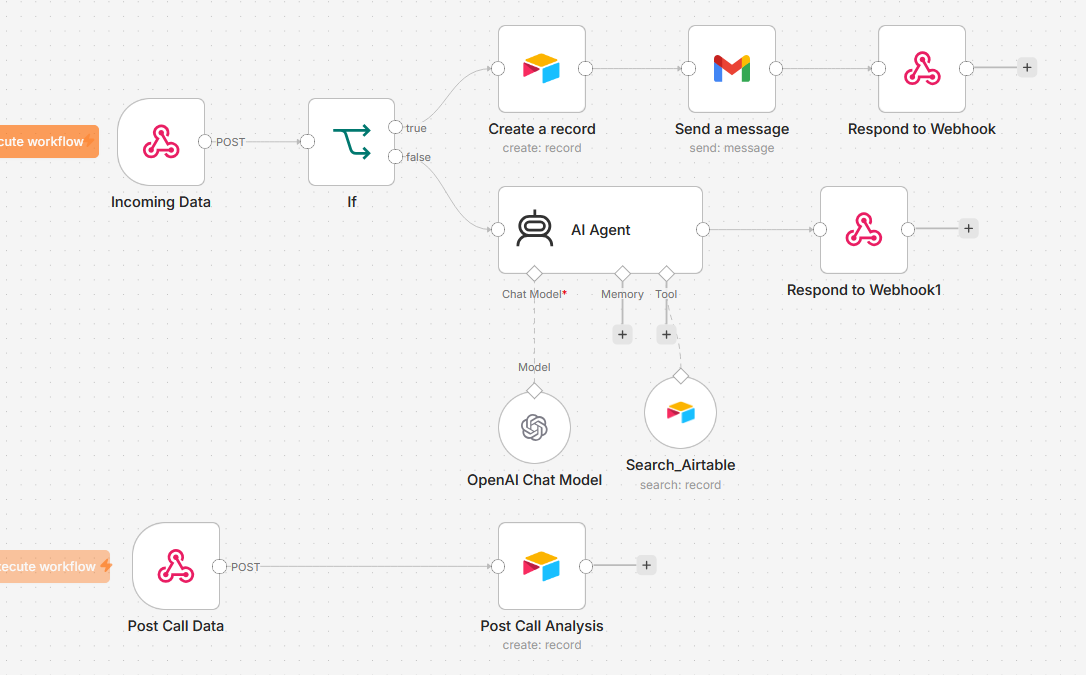Click the Send a message output connector
The image size is (1086, 675).
tap(776, 69)
